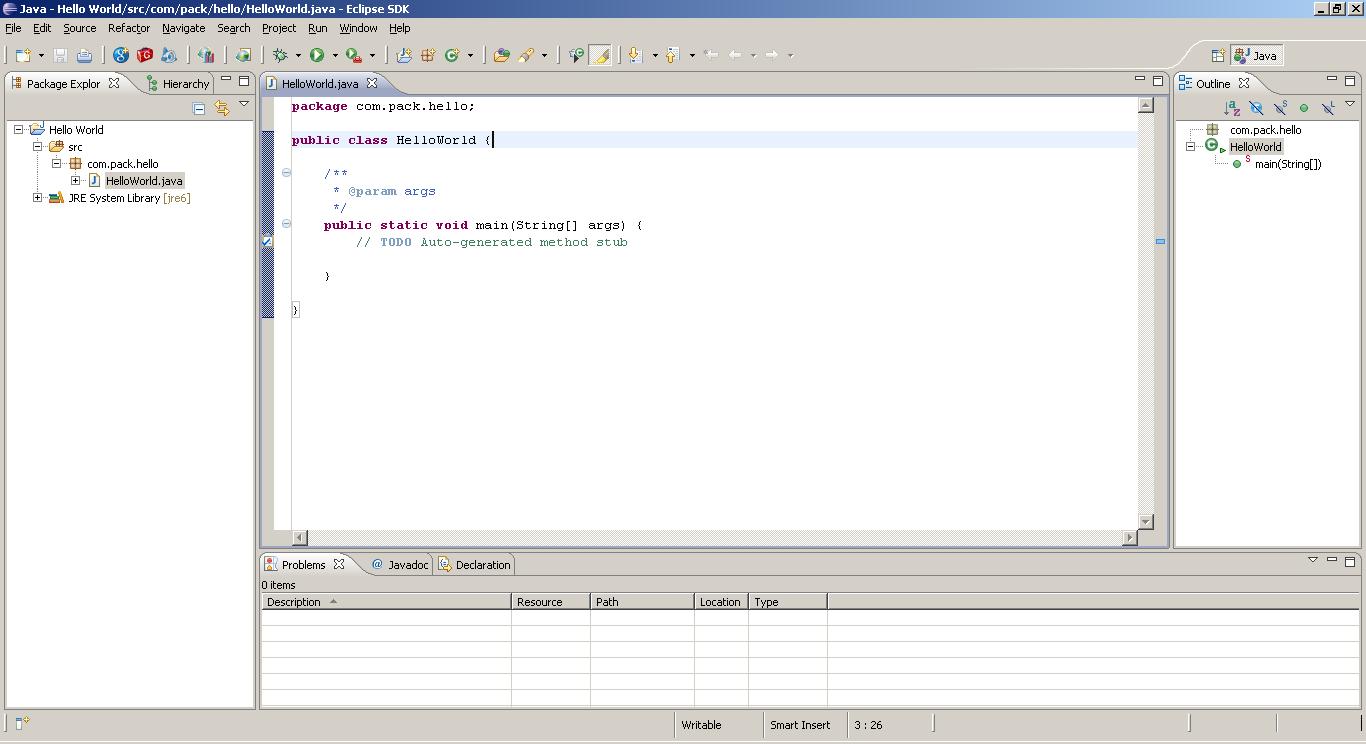Image resolution: width=1366 pixels, height=744 pixels.
Task: Click the Open Type toolbar icon
Action: (x=501, y=55)
